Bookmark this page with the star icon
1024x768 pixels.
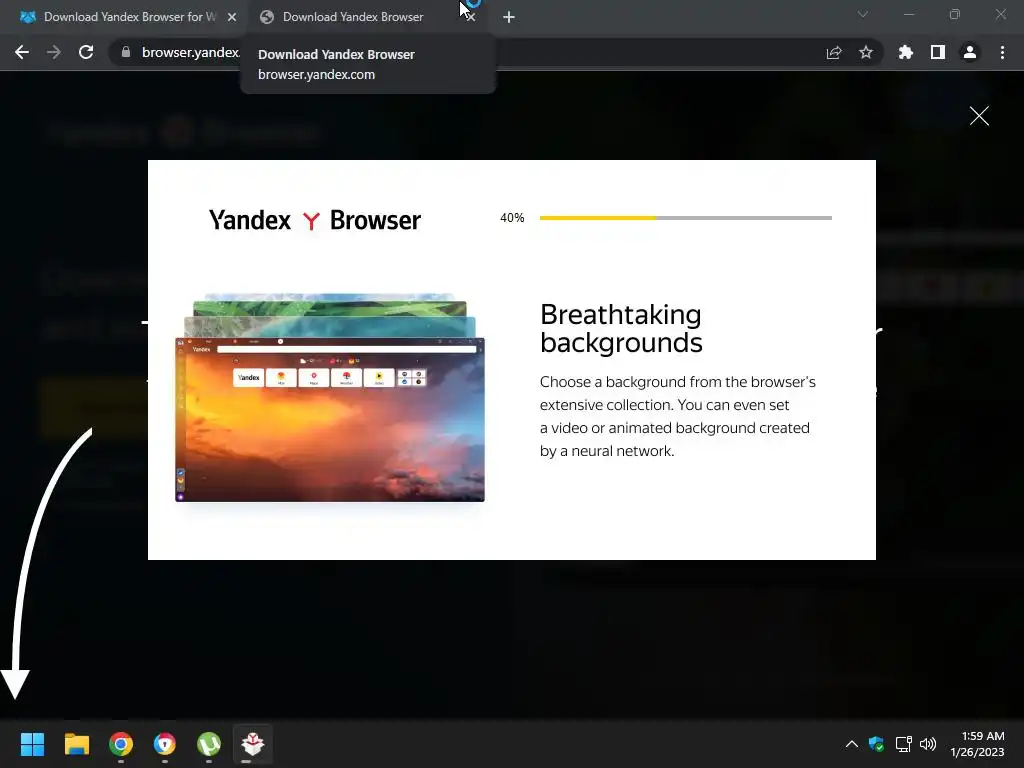point(866,52)
